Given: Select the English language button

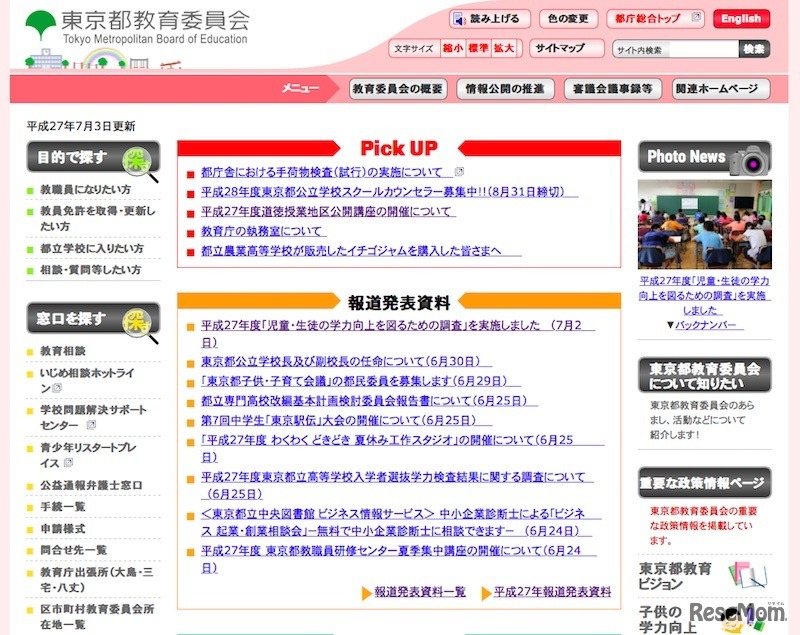Looking at the screenshot, I should tap(740, 17).
